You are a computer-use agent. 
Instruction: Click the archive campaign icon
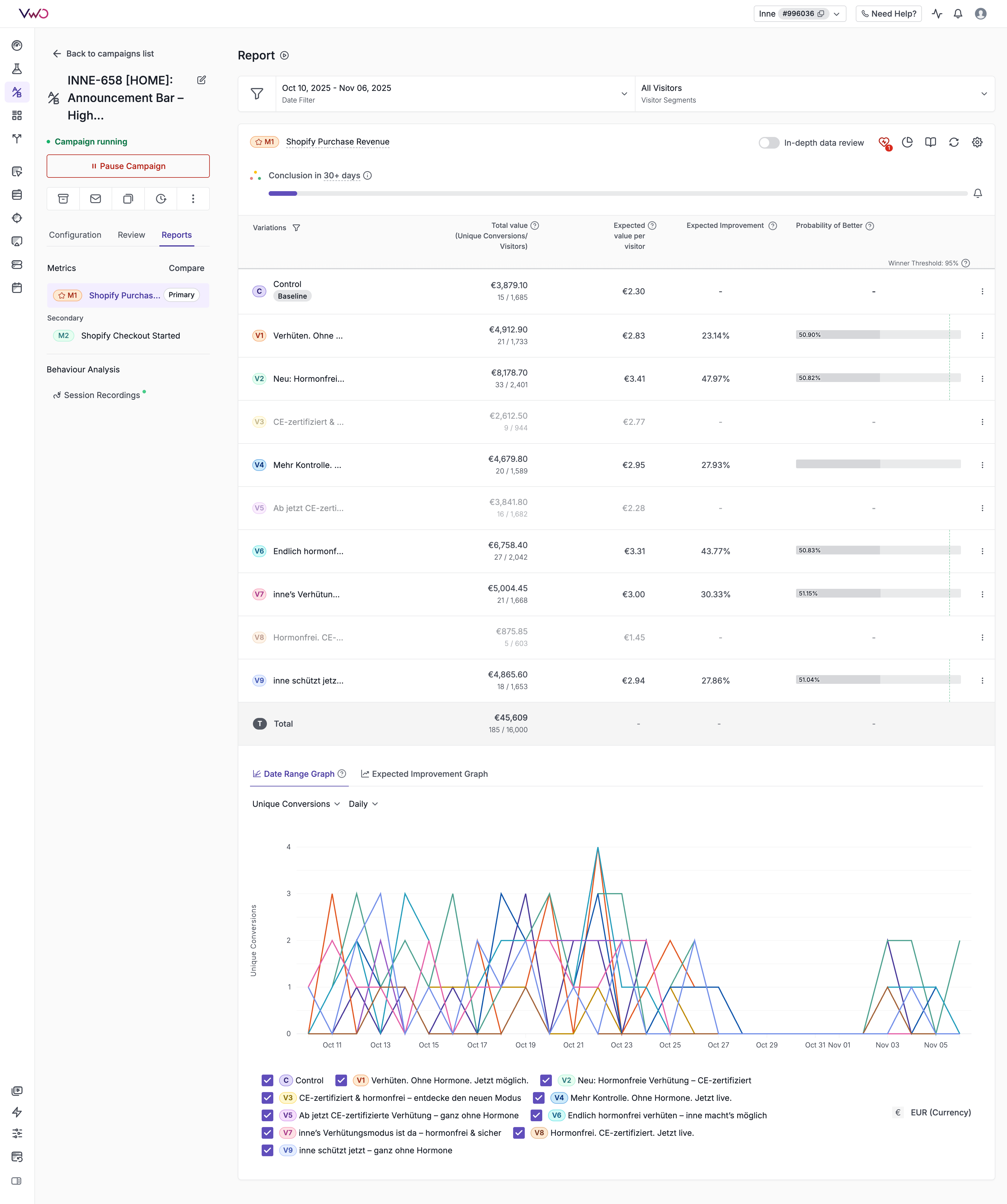(63, 199)
